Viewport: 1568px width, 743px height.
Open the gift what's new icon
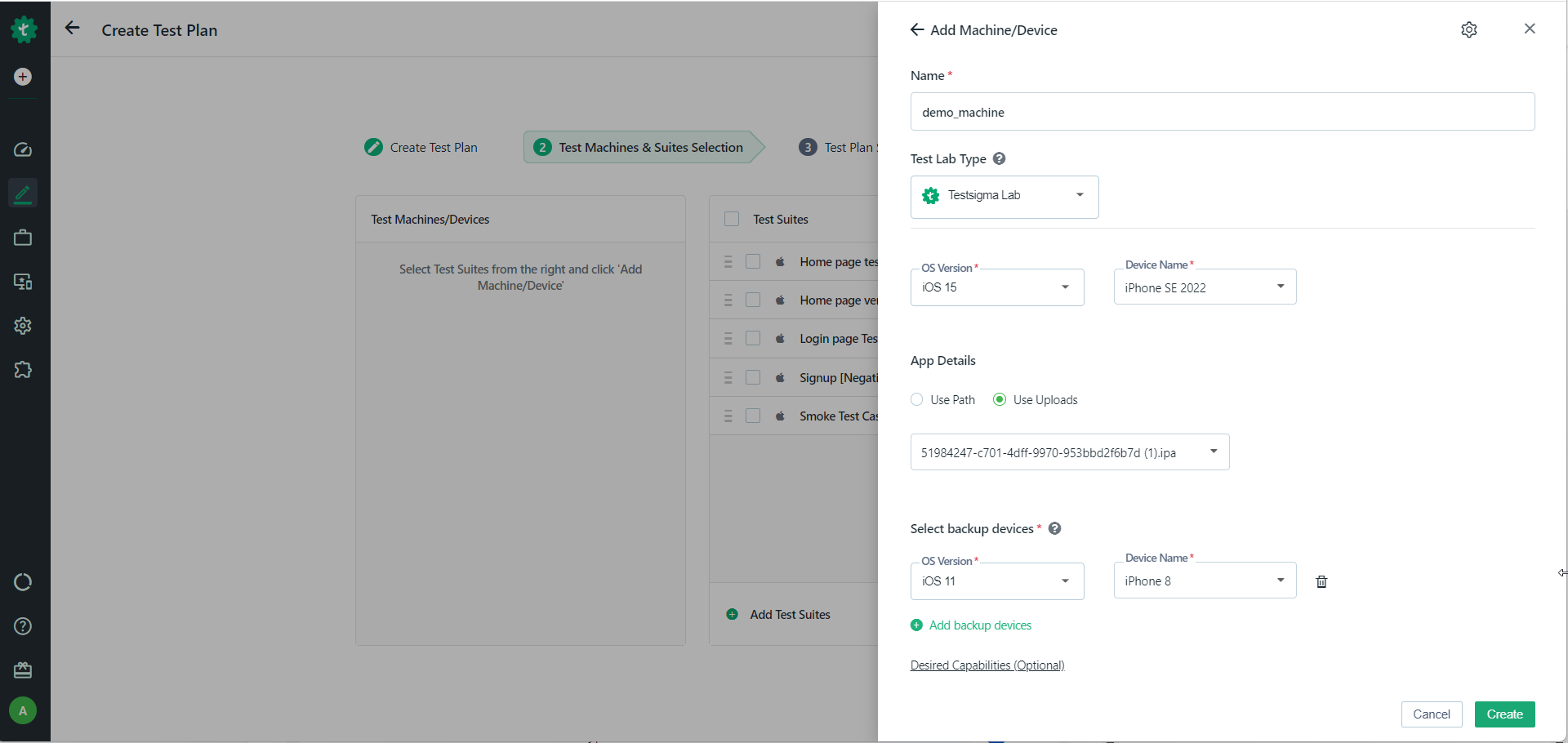point(23,670)
